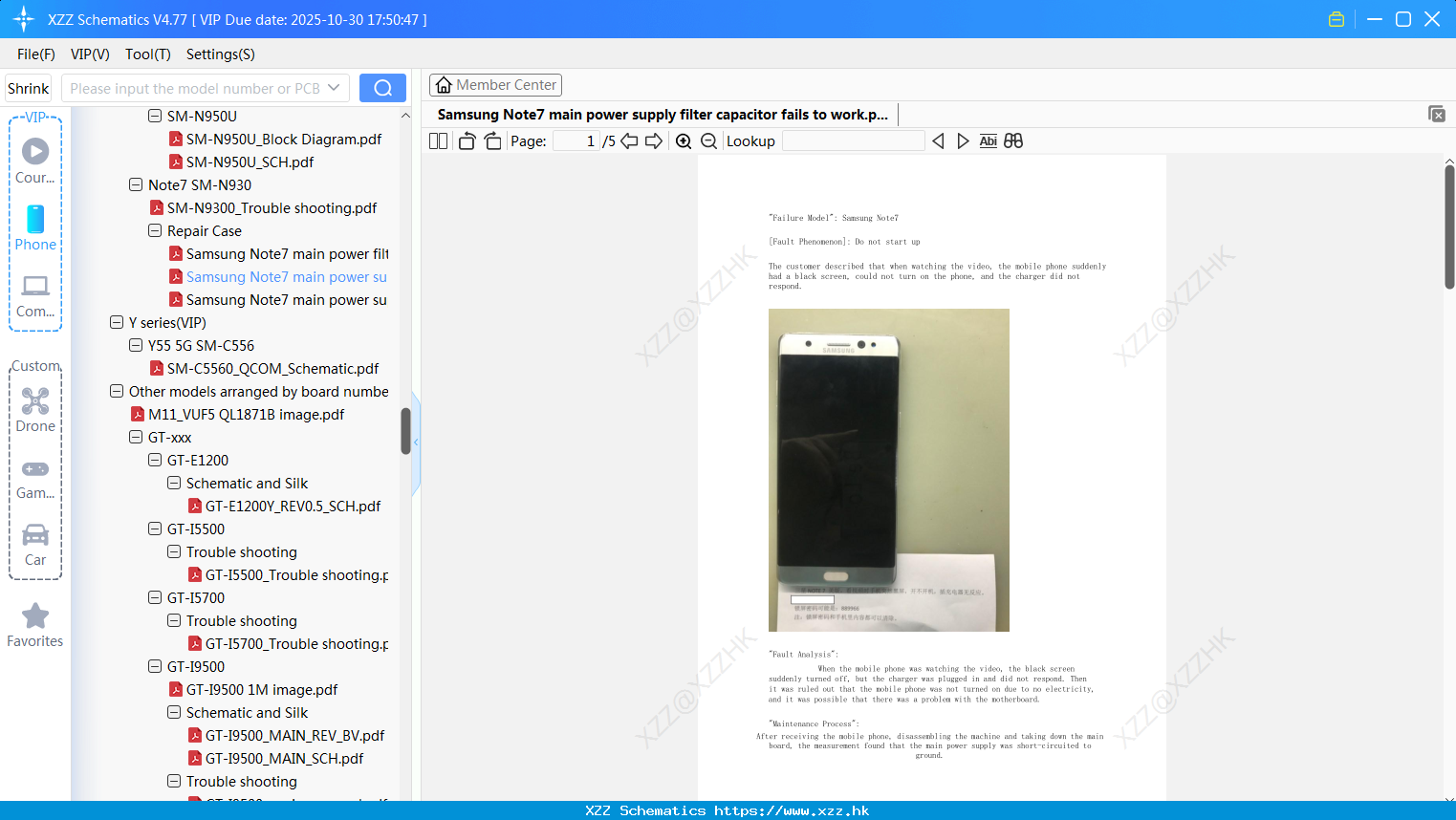Select the Phone category icon
This screenshot has height=820, width=1456.
click(35, 227)
